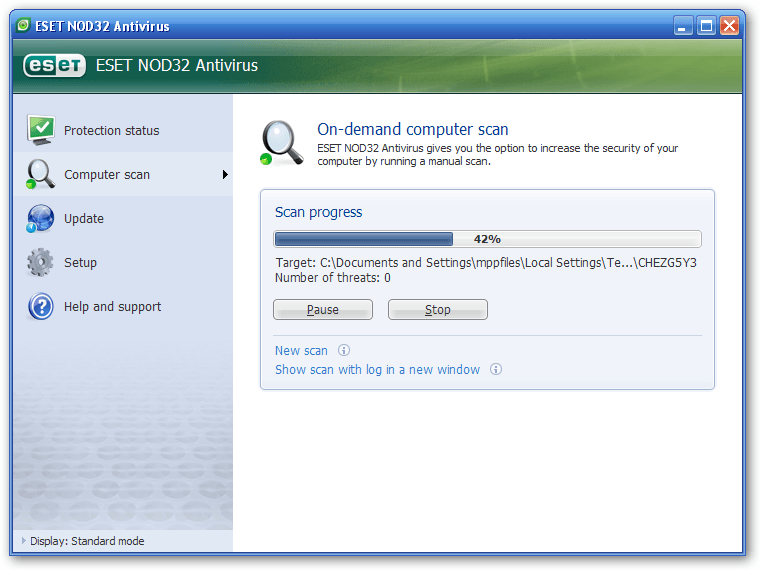
Task: Expand the Display: Standard mode triangle
Action: [23, 540]
